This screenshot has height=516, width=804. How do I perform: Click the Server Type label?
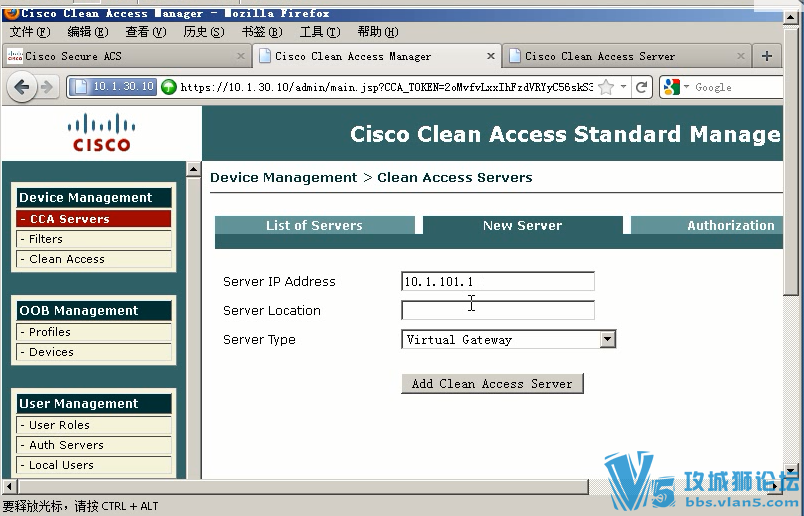tap(259, 340)
